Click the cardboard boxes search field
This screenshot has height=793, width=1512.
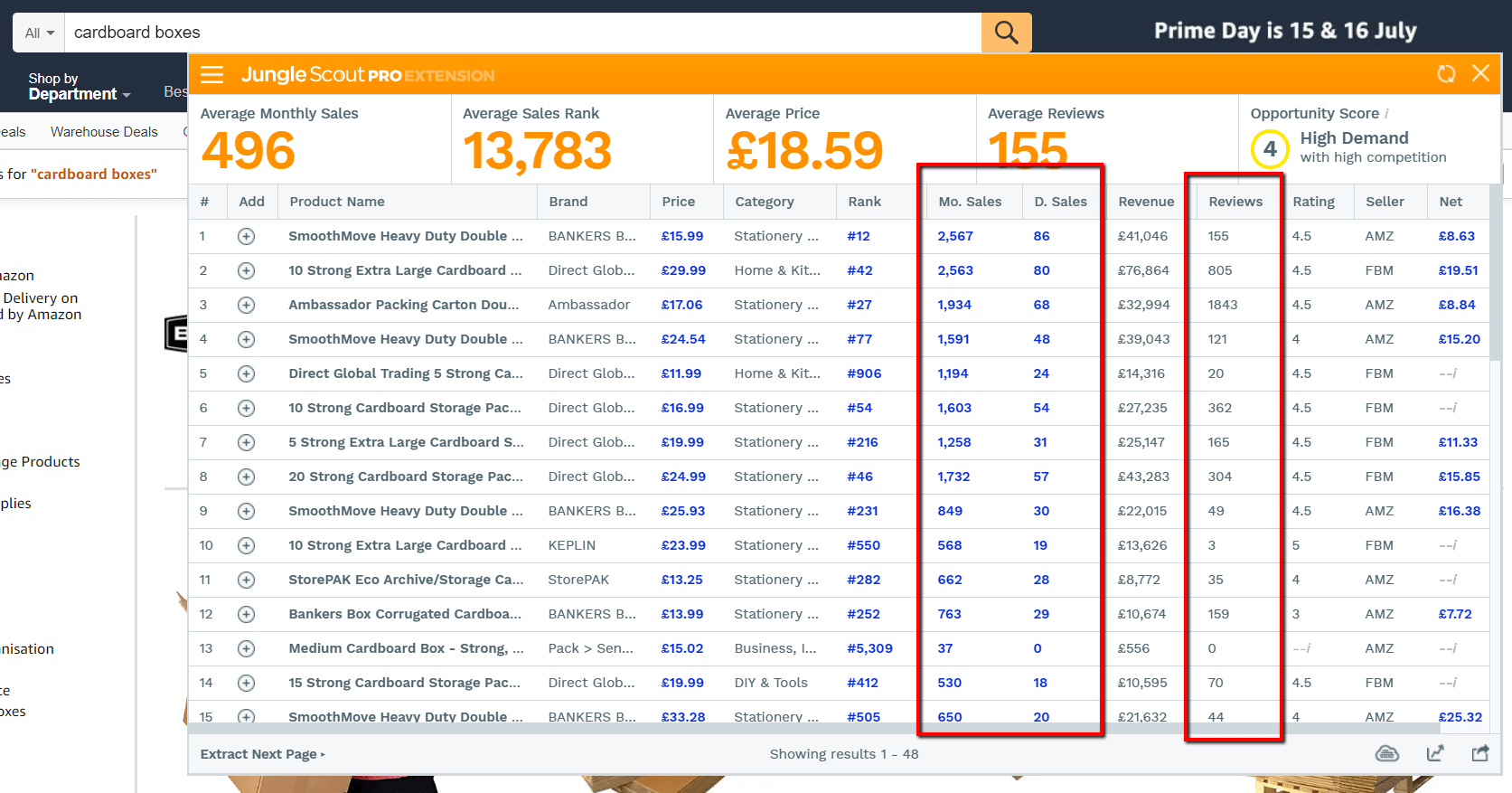coord(522,33)
